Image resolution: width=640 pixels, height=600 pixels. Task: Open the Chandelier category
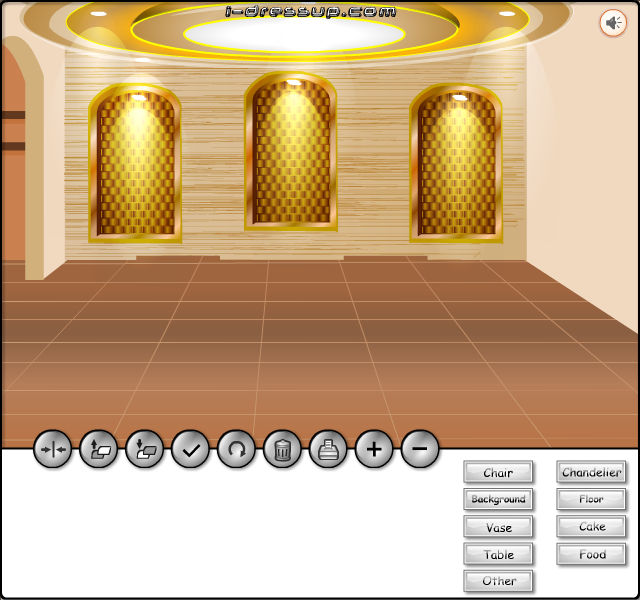[591, 472]
